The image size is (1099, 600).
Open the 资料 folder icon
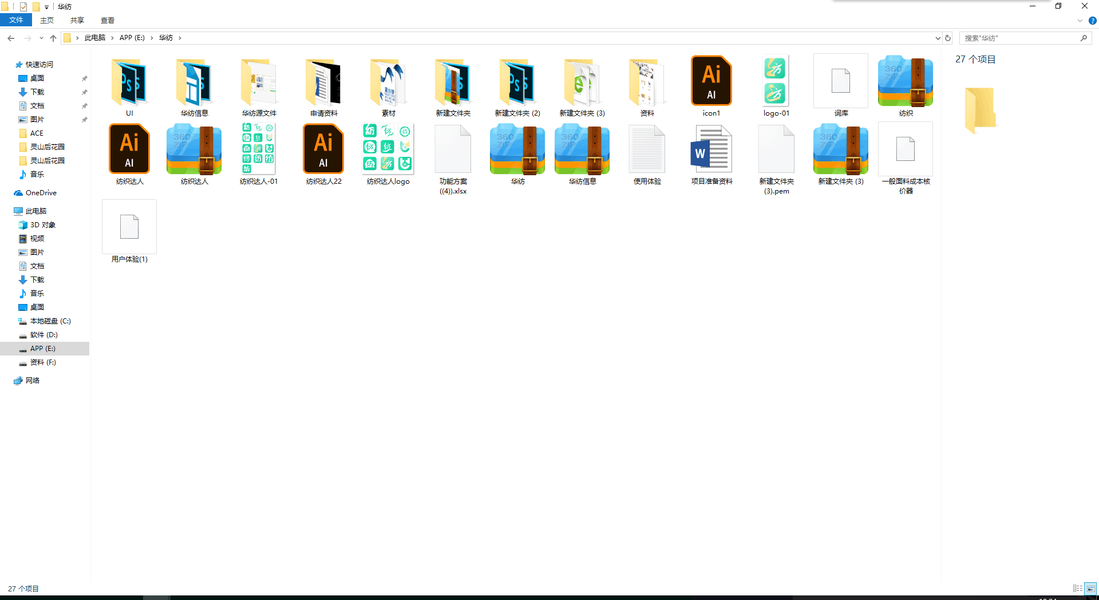(x=646, y=82)
